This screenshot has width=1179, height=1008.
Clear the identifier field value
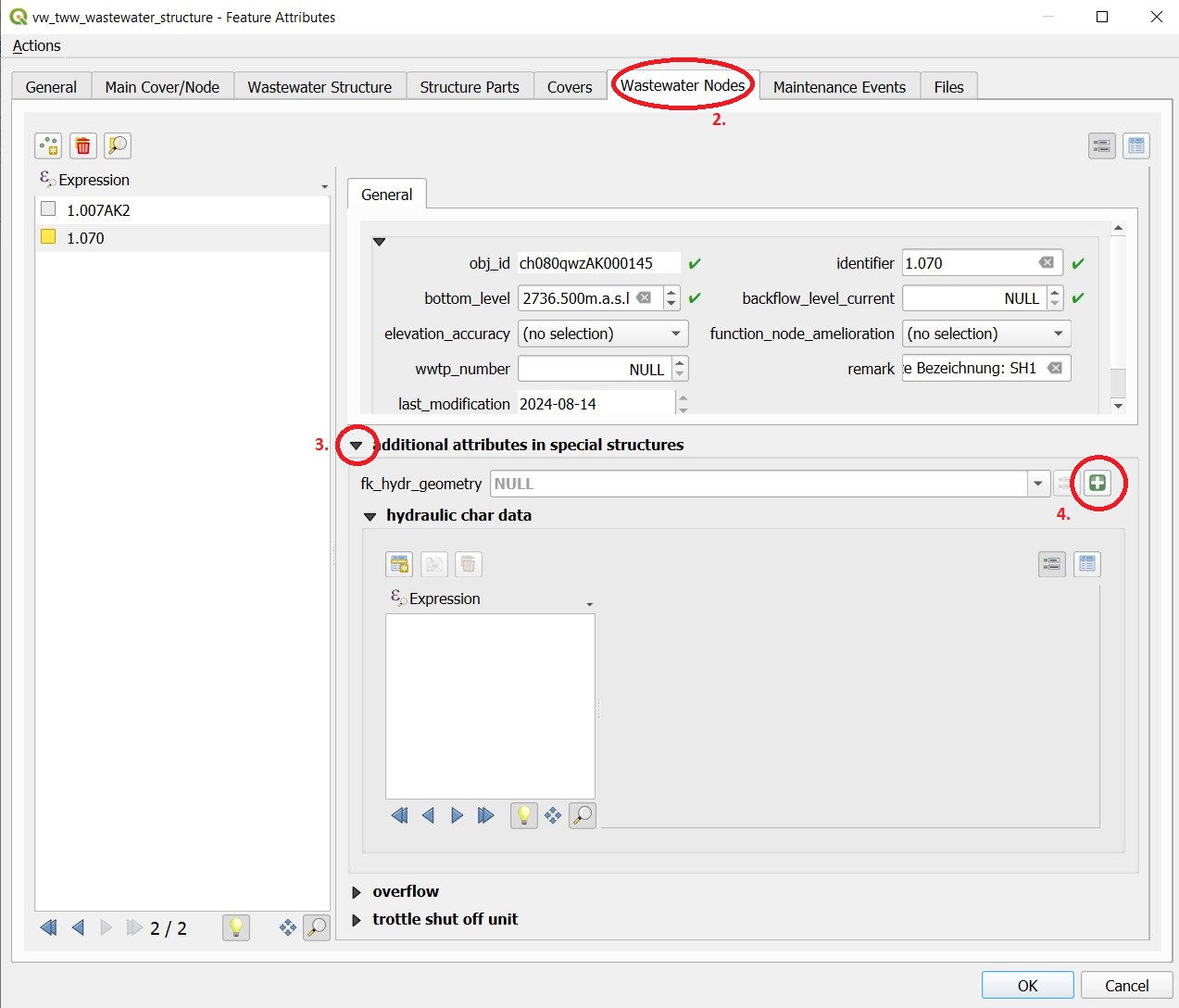click(x=1047, y=263)
